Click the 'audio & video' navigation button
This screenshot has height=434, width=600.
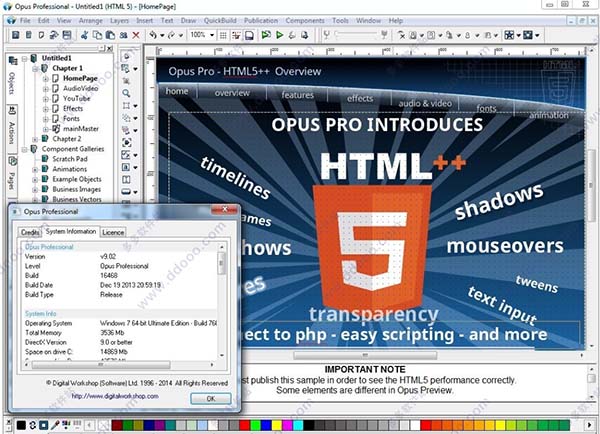click(425, 103)
